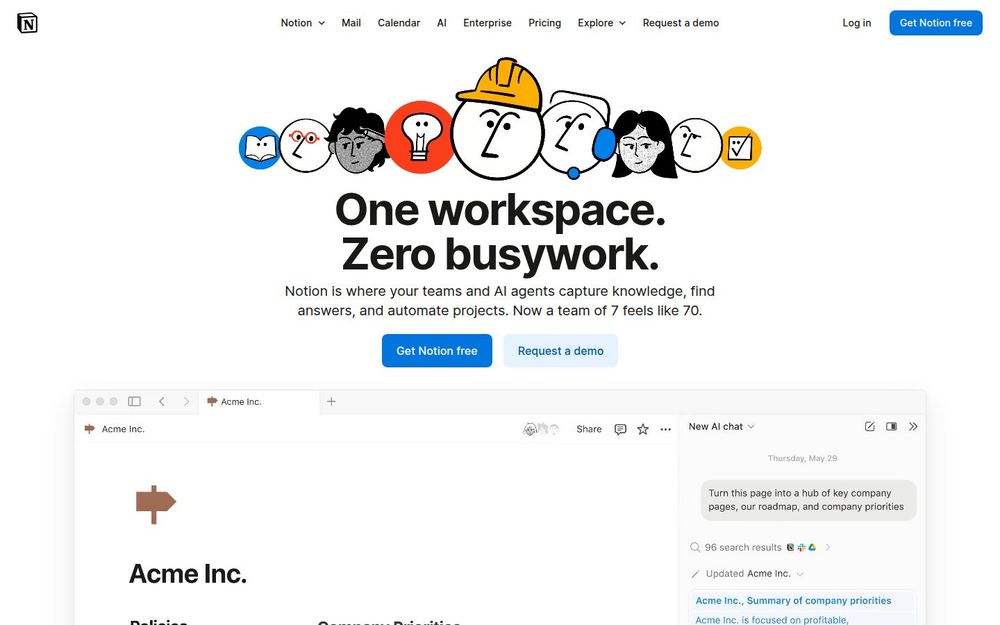Click the comments icon next to Share
This screenshot has width=1000, height=625.
620,429
